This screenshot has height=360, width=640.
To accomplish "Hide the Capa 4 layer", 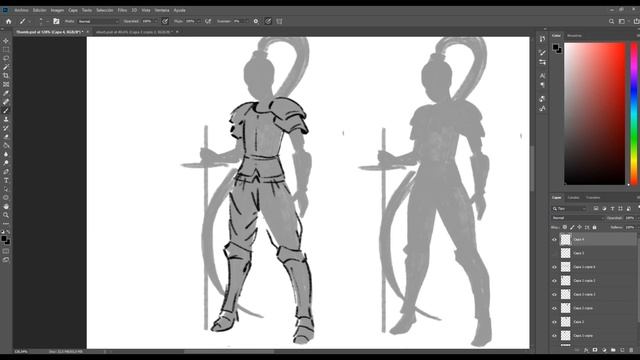I will (554, 240).
